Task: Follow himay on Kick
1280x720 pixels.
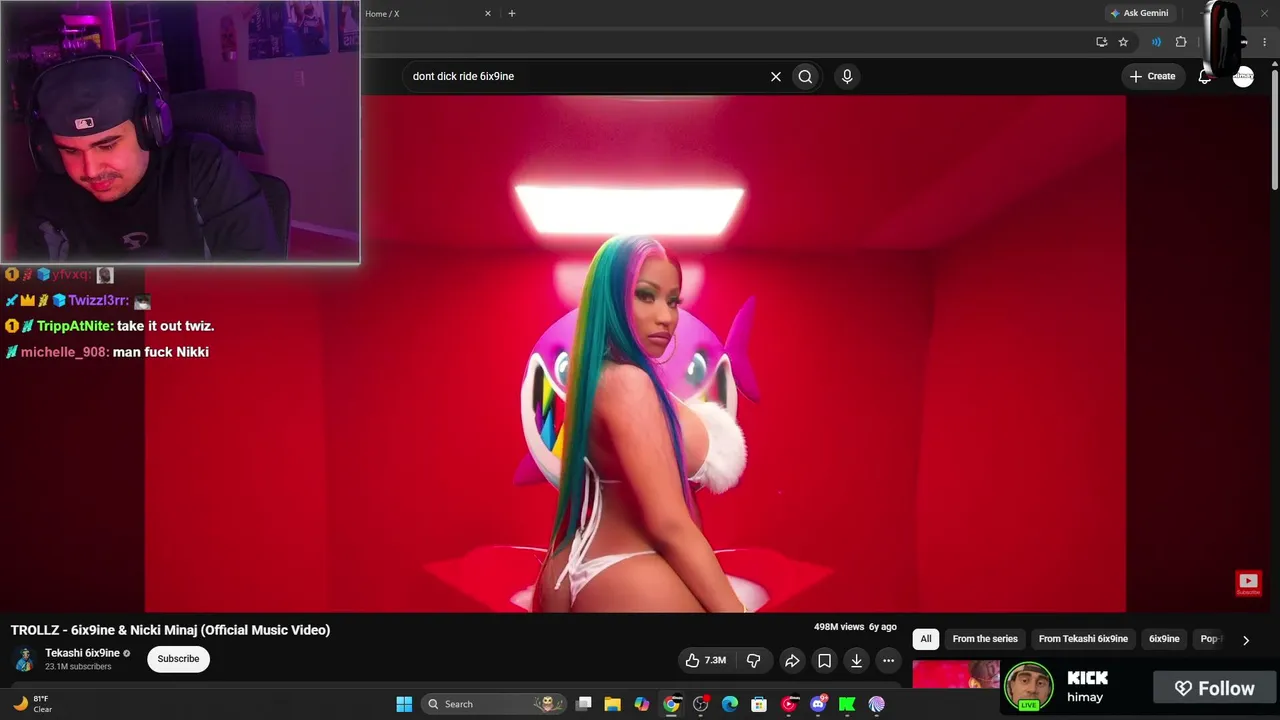Action: [x=1215, y=688]
